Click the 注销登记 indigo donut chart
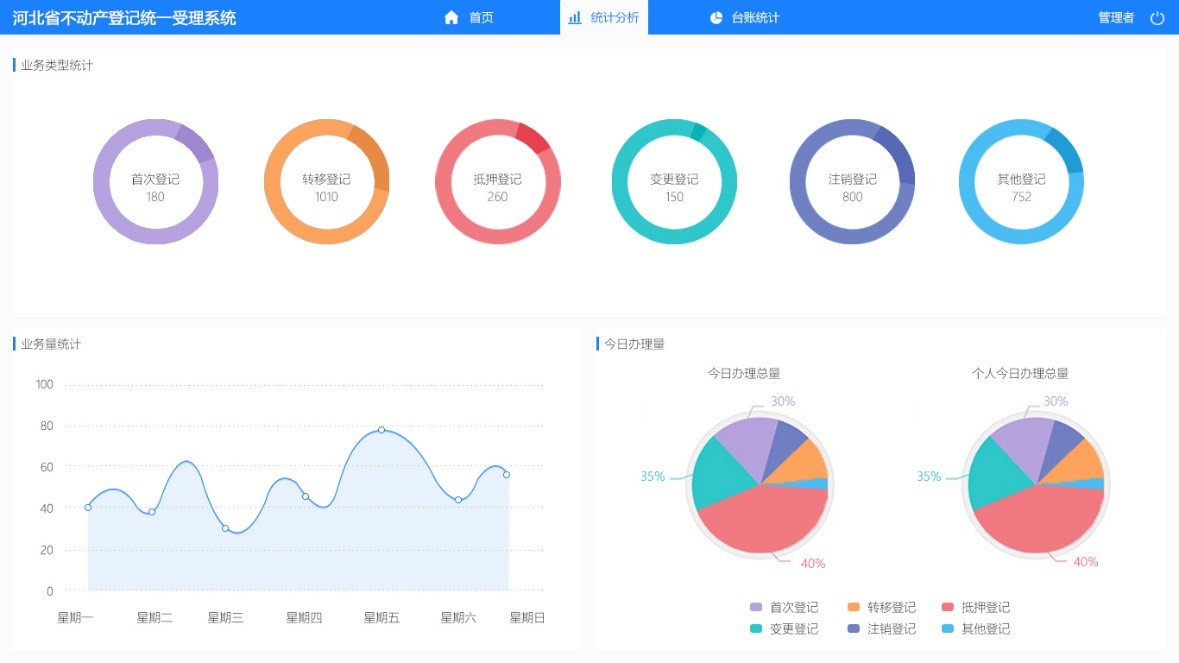 pos(852,181)
